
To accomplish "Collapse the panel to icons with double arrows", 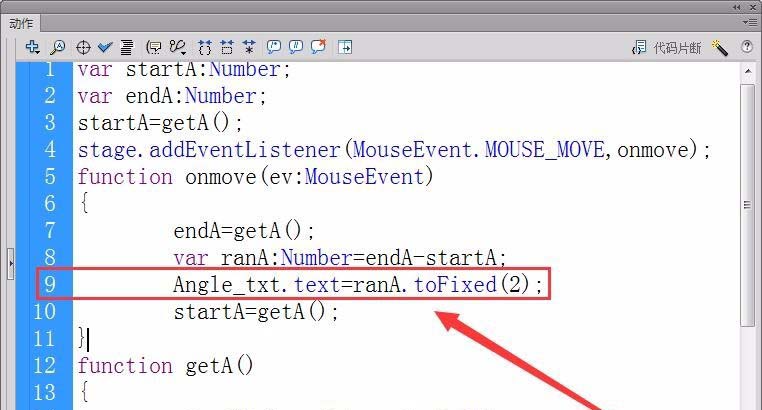I will tap(737, 7).
